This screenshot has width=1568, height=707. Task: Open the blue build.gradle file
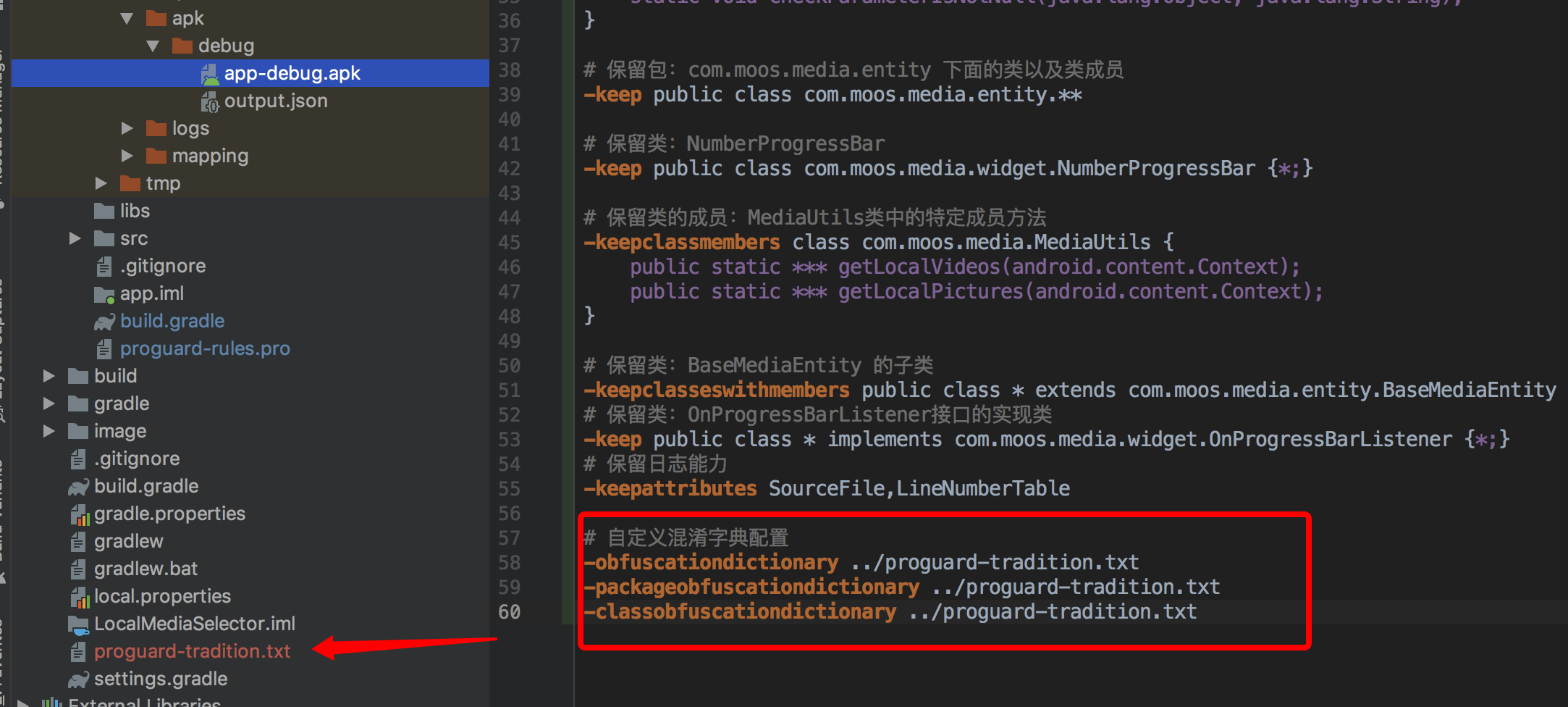[x=172, y=321]
